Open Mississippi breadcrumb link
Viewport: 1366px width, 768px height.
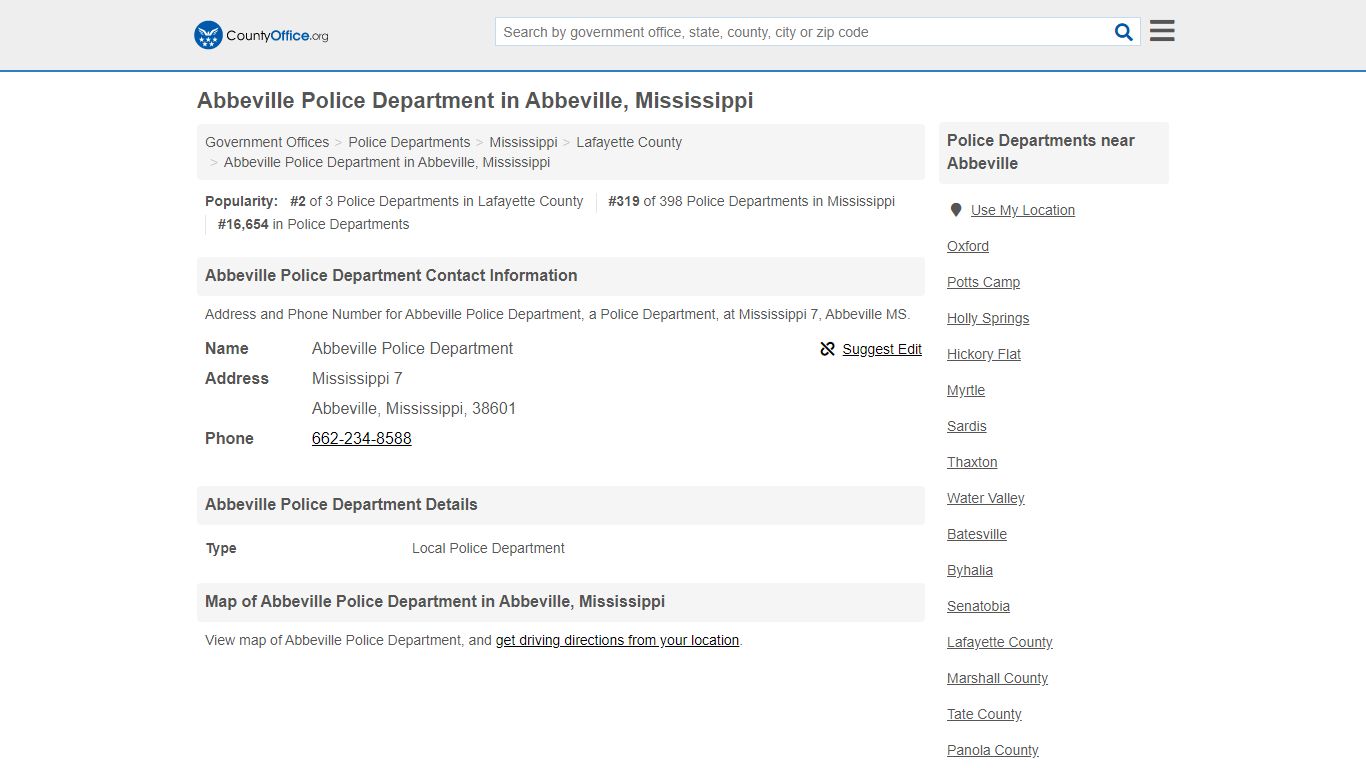[x=523, y=142]
